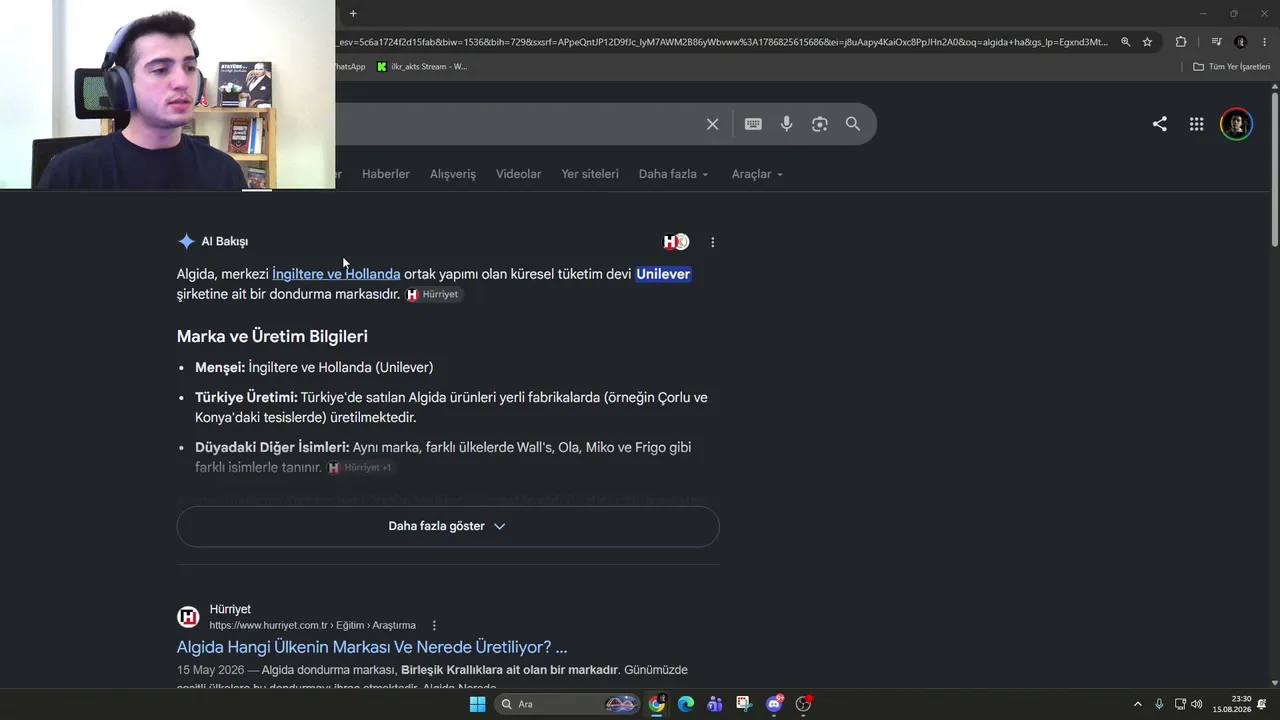1280x720 pixels.
Task: Switch to the Yer siteleri tab
Action: coord(590,174)
